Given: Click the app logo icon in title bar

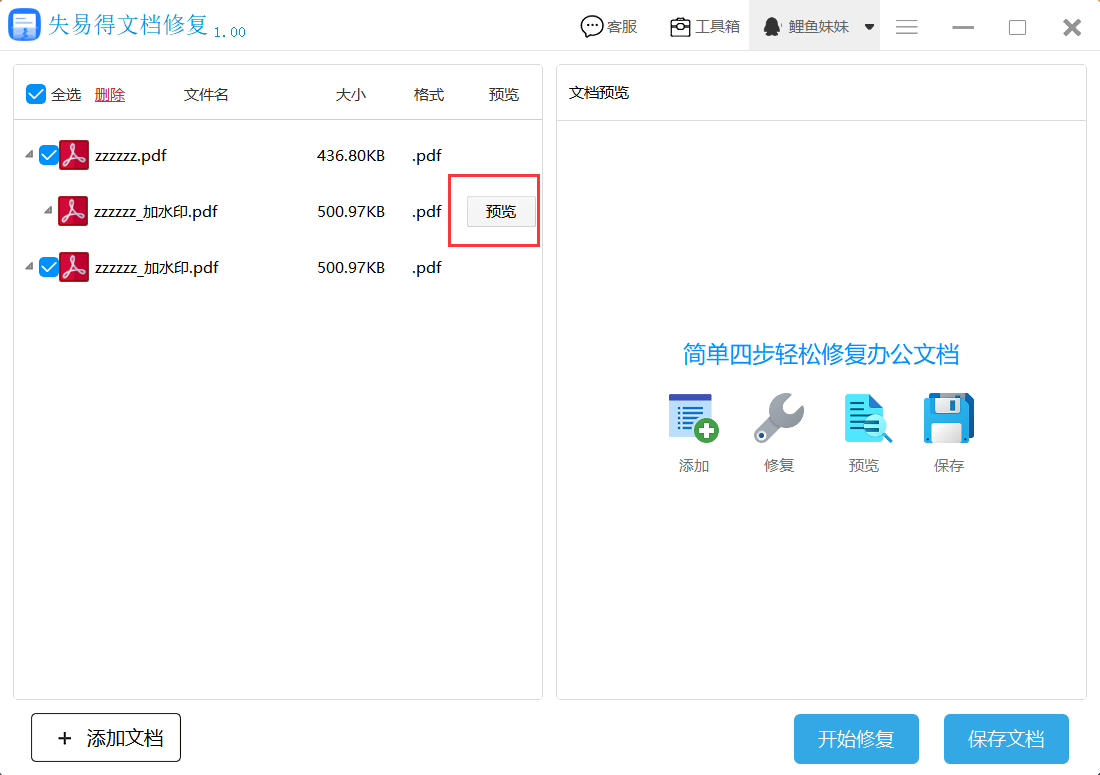Looking at the screenshot, I should pyautogui.click(x=24, y=25).
